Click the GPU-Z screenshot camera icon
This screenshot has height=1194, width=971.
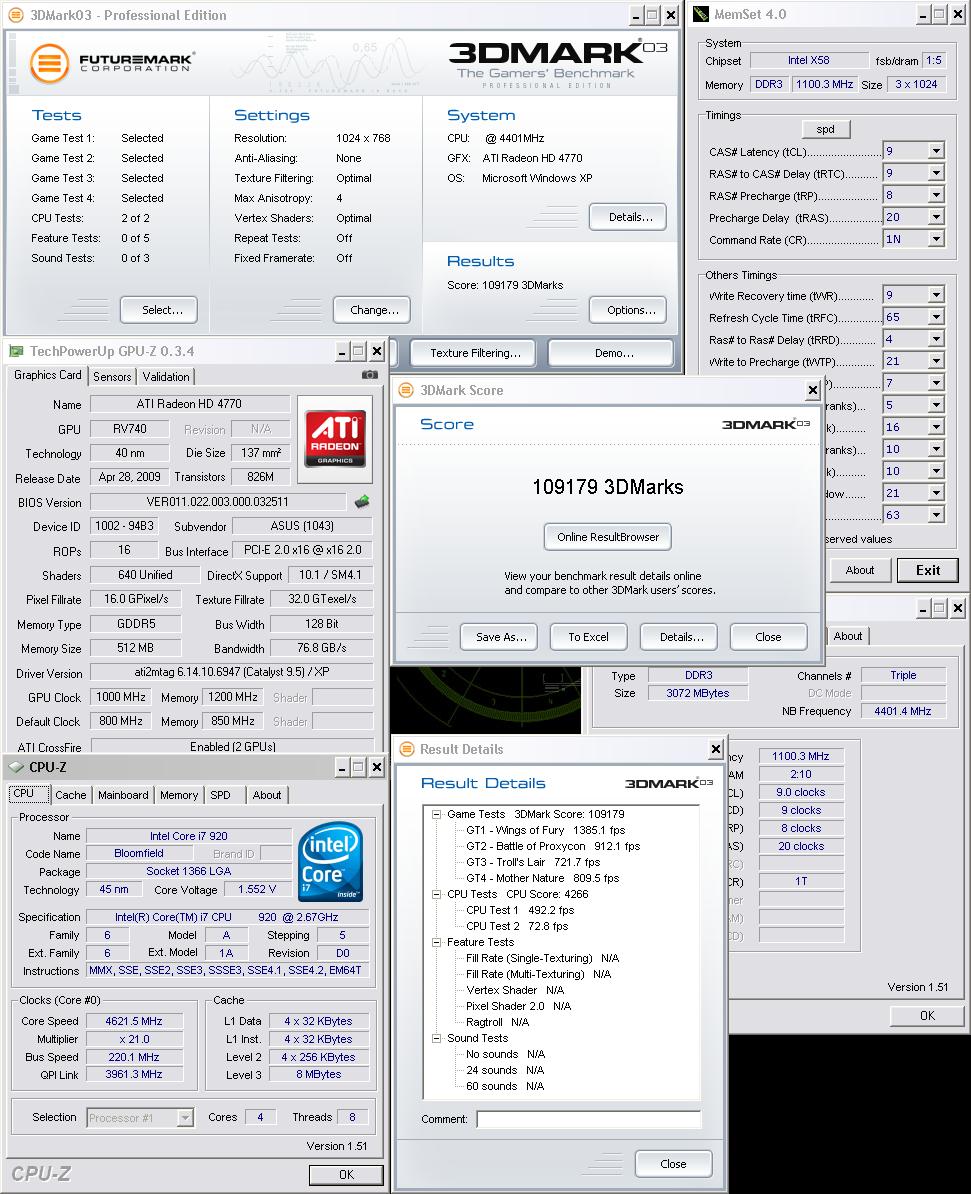369,375
